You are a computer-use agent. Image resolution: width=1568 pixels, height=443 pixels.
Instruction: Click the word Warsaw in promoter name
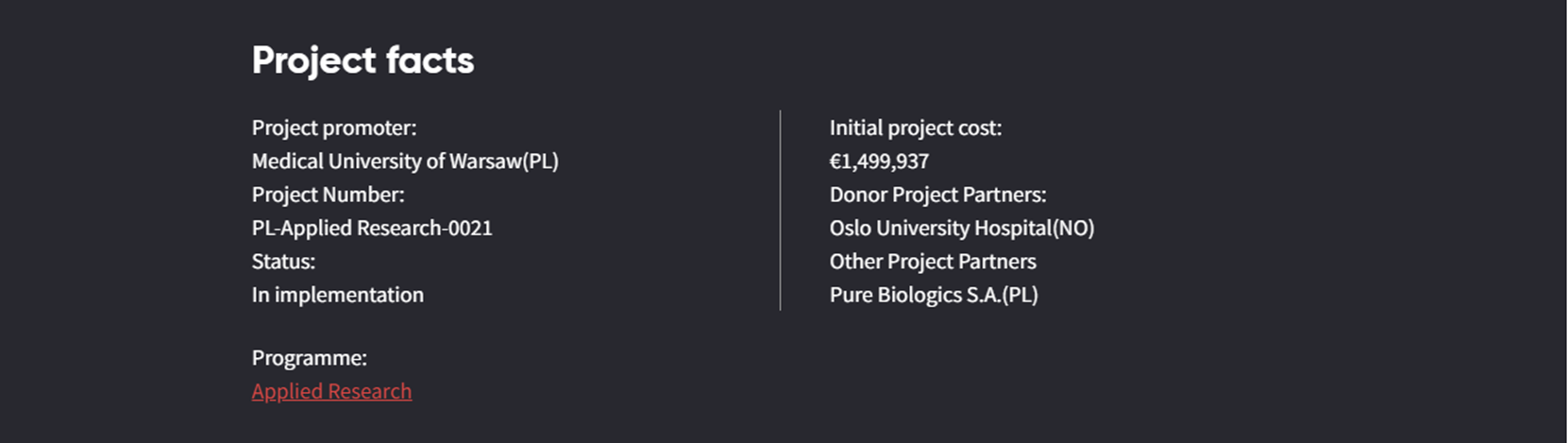pyautogui.click(x=485, y=162)
